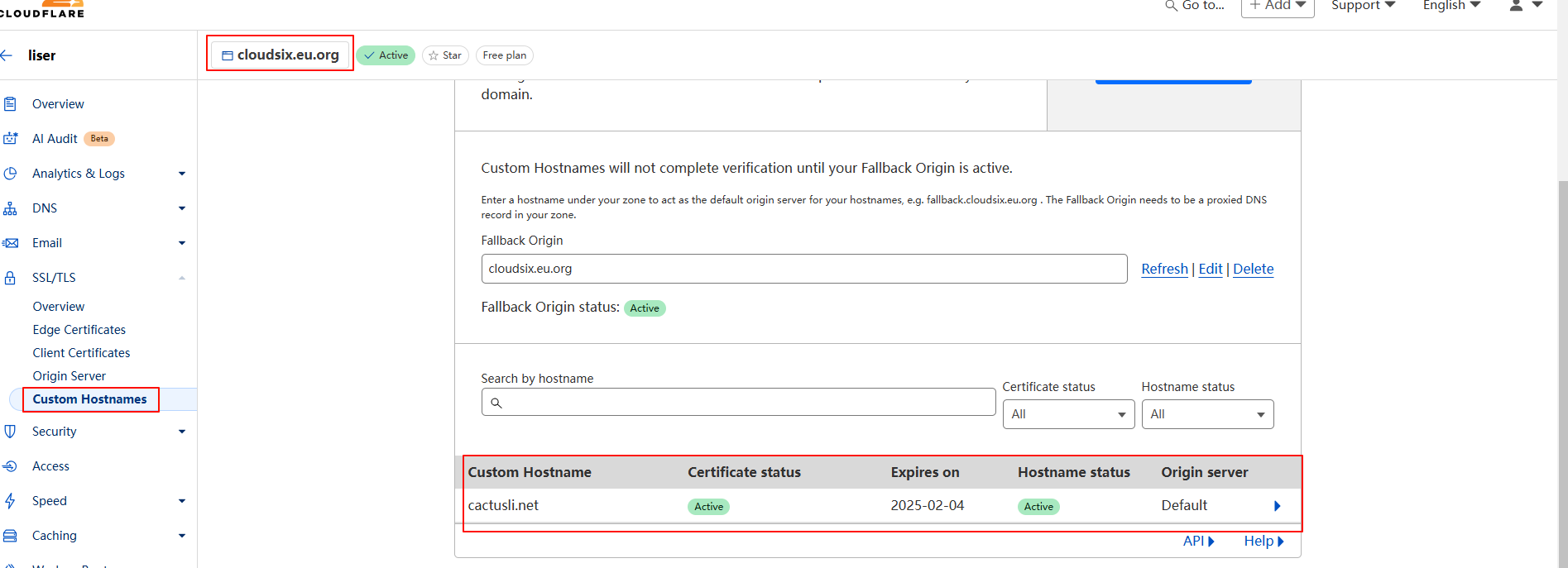Open the Access sidebar item

point(50,466)
